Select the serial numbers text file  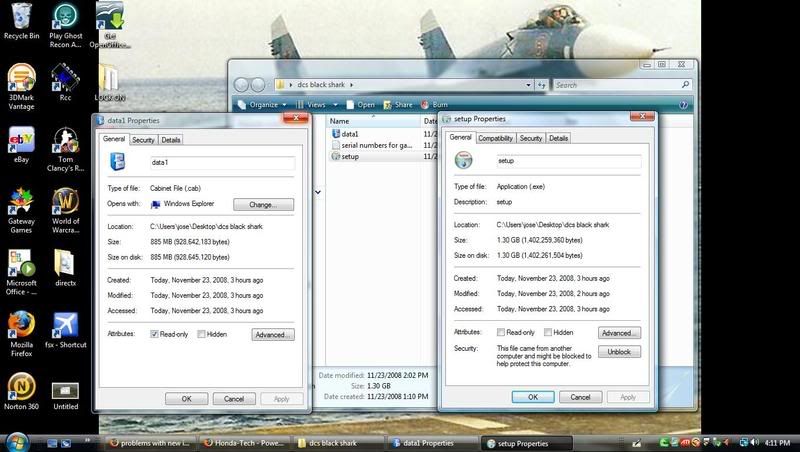pyautogui.click(x=377, y=145)
